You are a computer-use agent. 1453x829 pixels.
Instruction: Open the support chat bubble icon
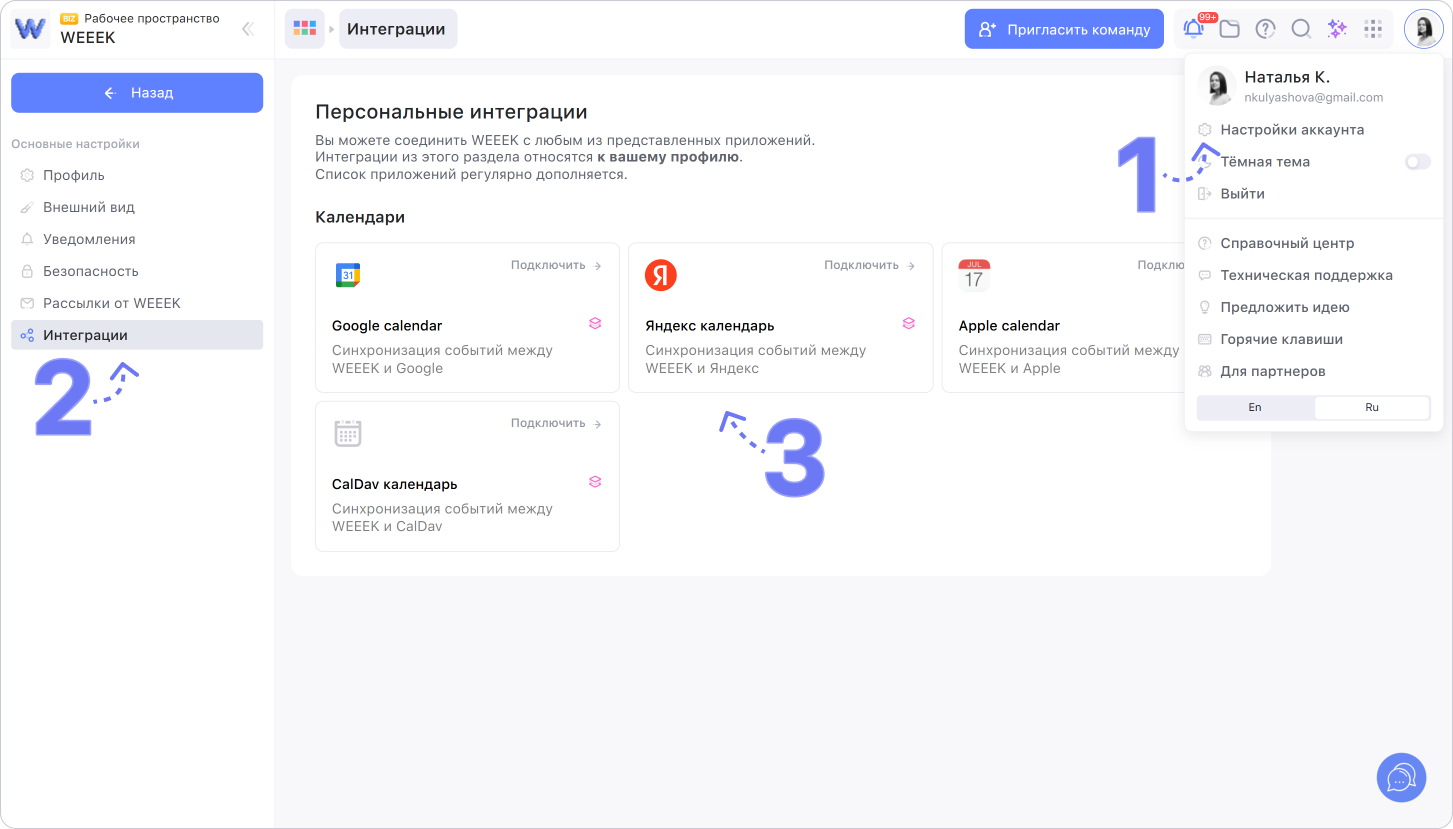pos(1401,777)
